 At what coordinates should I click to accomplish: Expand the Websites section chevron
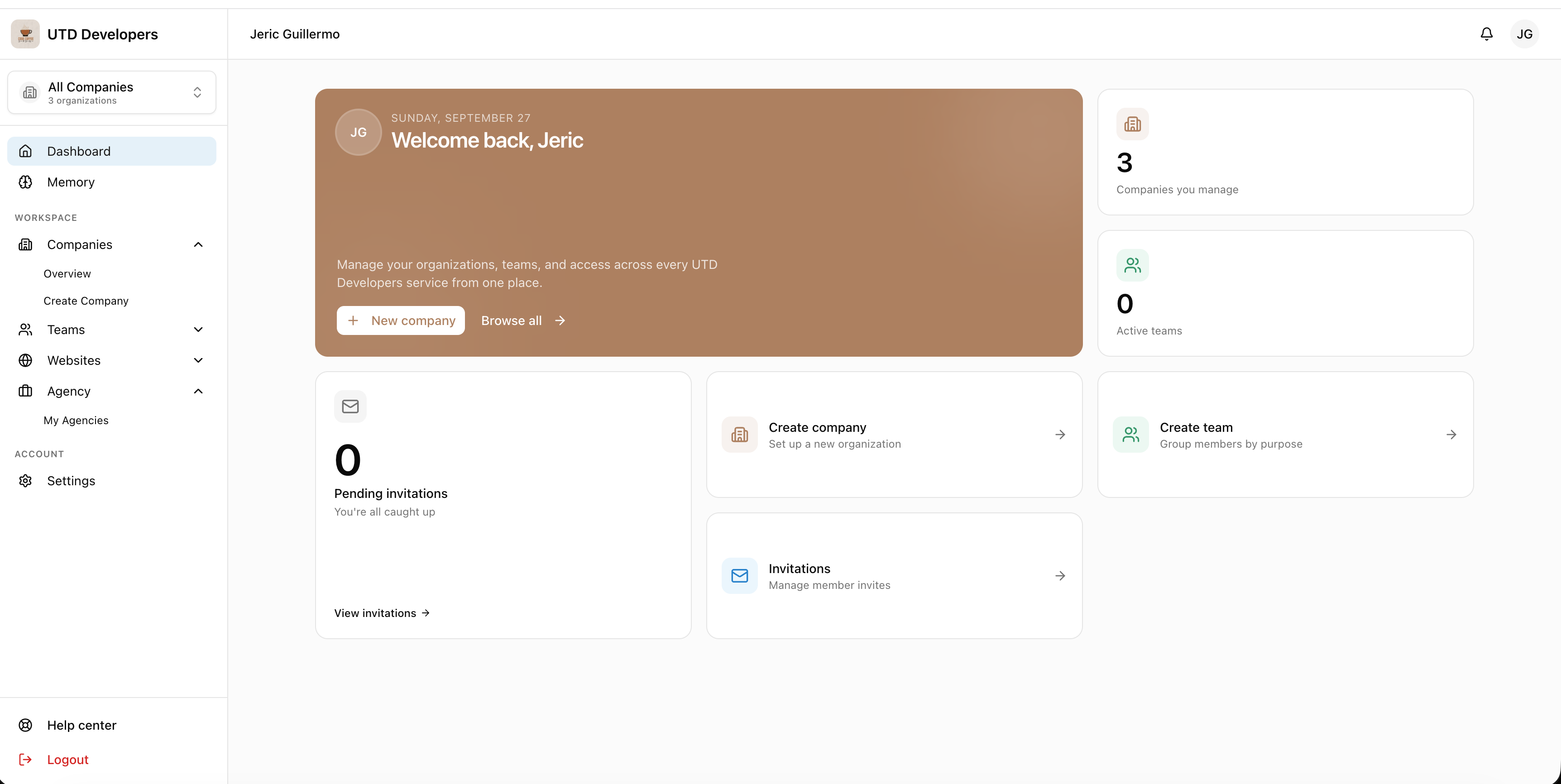(x=198, y=360)
